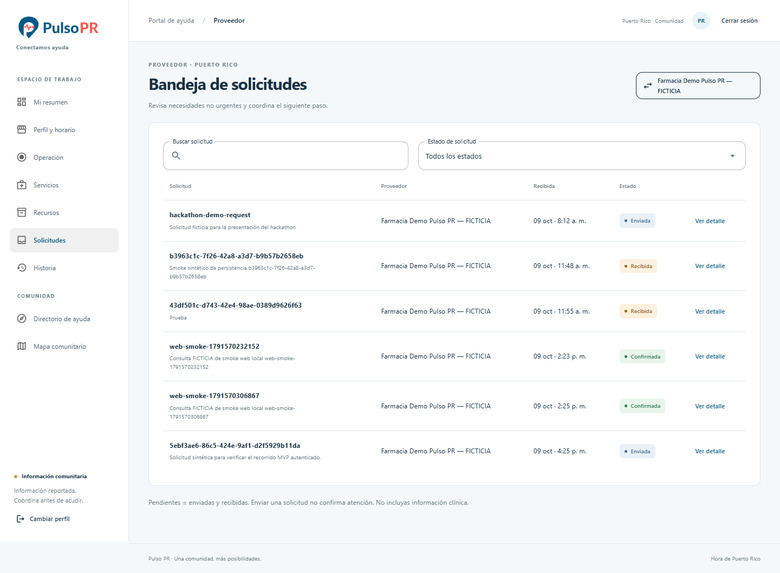The height and width of the screenshot is (573, 780).
Task: Open Ver detalle for hackathon-demo-request
Action: [x=709, y=221]
